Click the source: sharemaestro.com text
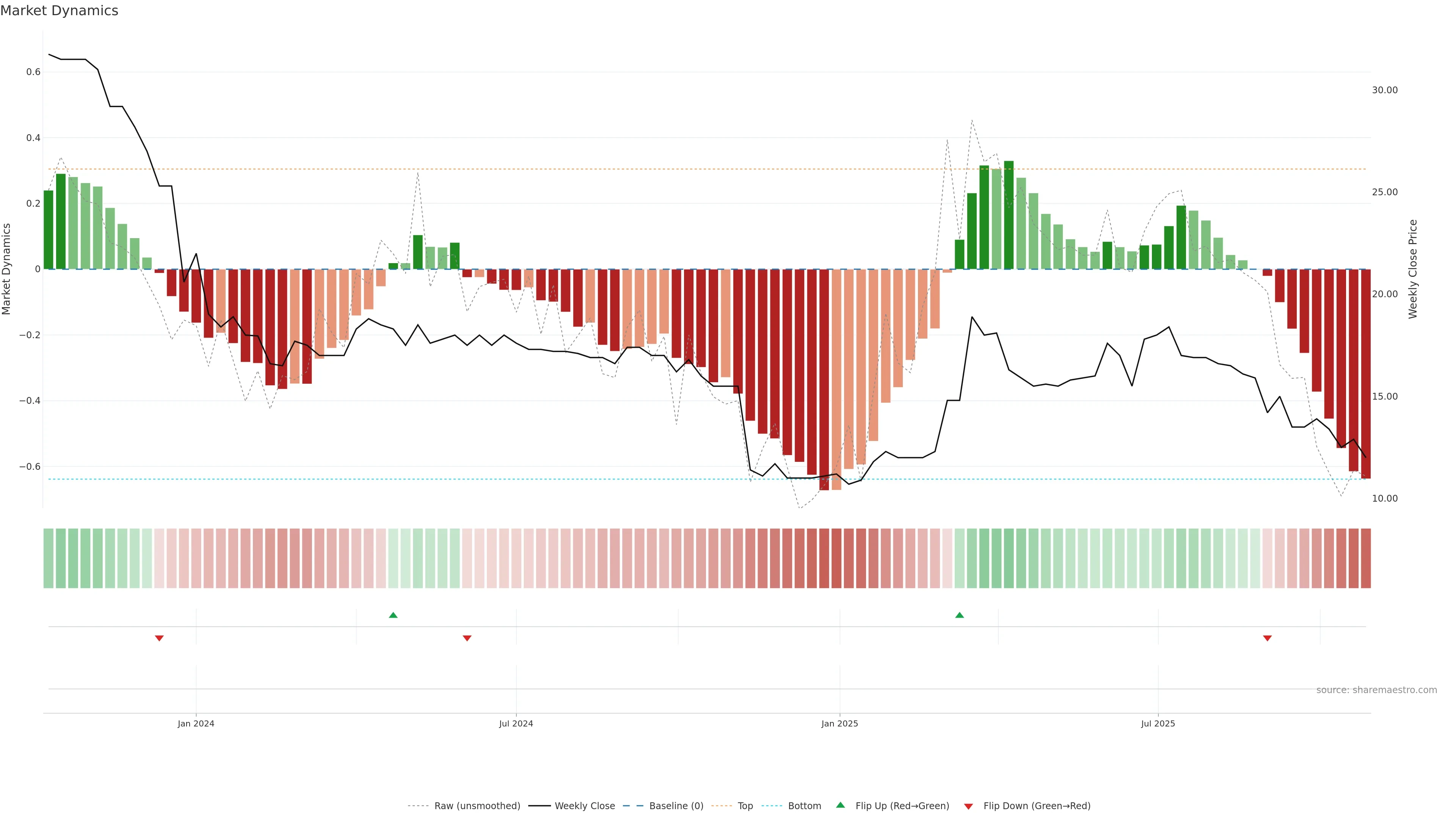 [1376, 690]
